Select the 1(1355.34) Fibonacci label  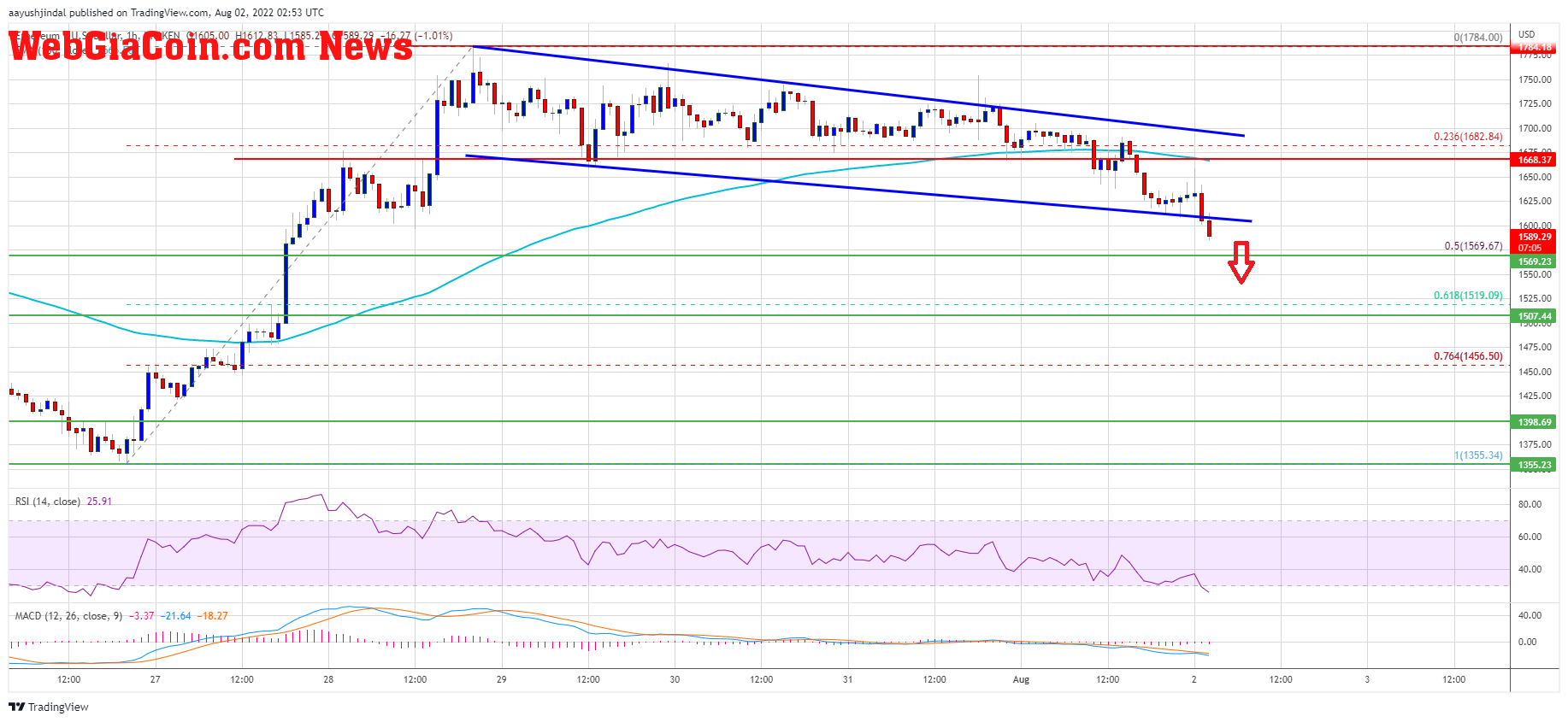point(1478,455)
